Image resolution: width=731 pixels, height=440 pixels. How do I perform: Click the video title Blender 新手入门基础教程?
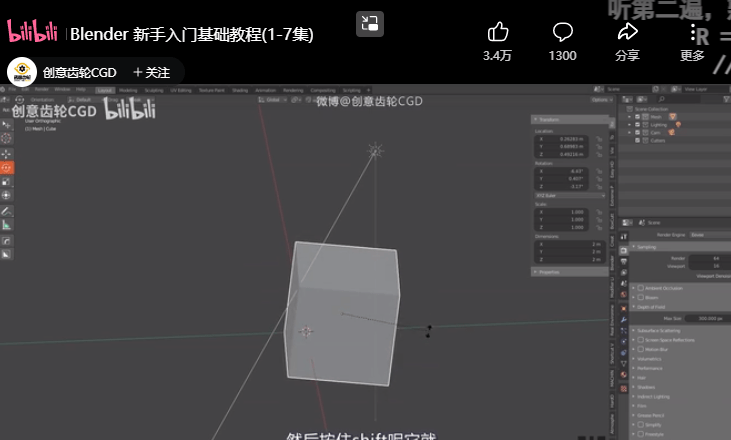[192, 34]
